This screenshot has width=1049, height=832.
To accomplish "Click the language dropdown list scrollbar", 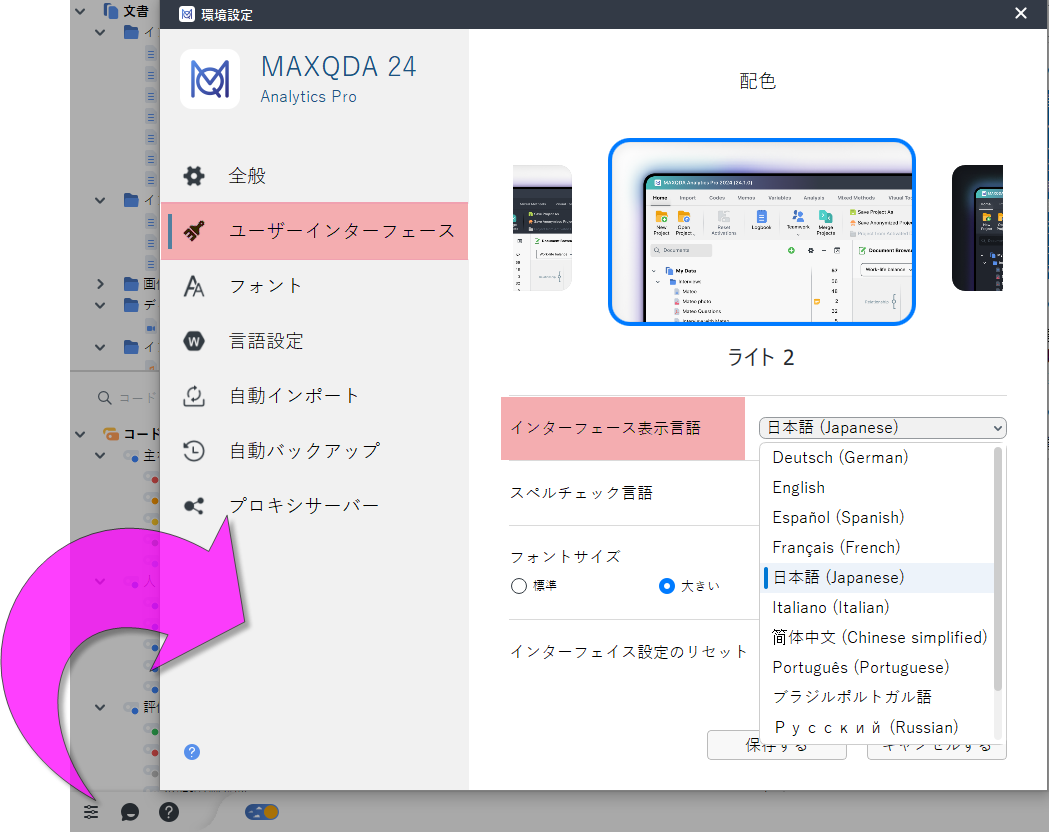I will (x=997, y=570).
